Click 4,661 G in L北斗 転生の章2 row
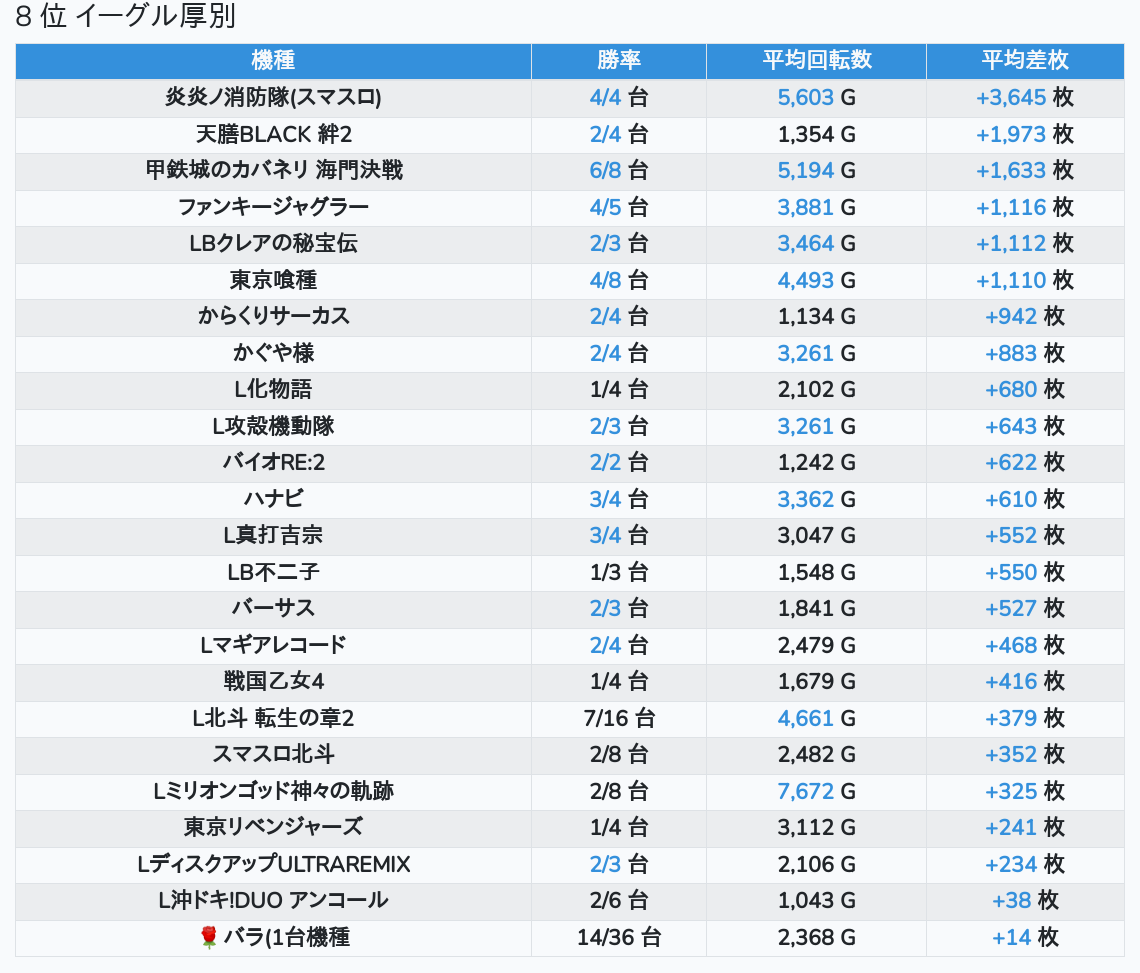Image resolution: width=1140 pixels, height=973 pixels. [x=816, y=718]
